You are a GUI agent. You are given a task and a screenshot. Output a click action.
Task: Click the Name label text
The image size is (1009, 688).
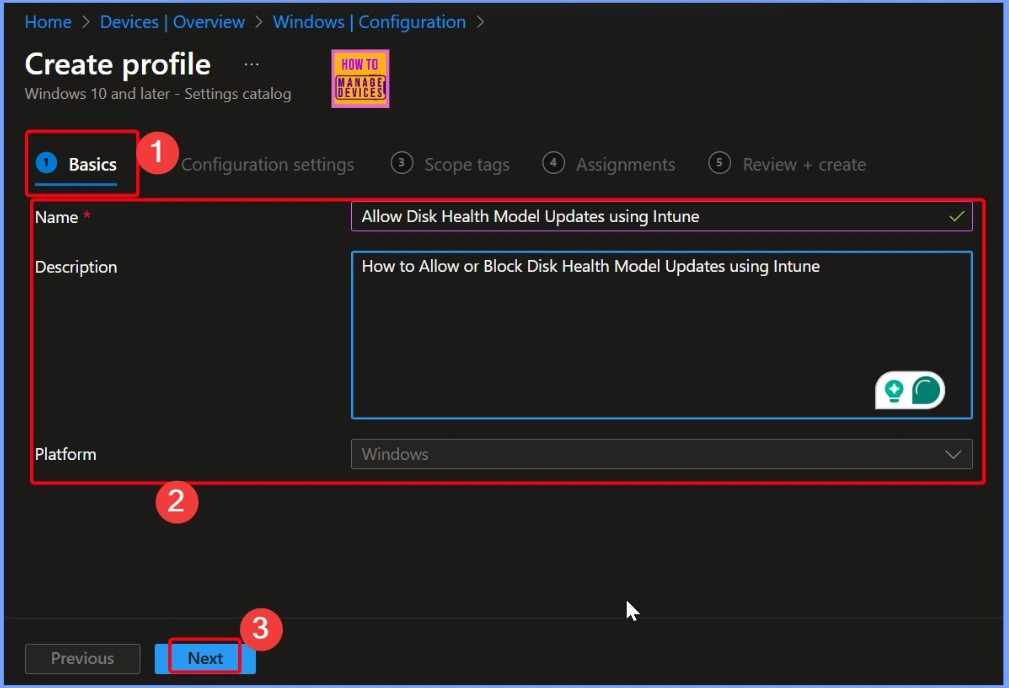click(x=57, y=218)
